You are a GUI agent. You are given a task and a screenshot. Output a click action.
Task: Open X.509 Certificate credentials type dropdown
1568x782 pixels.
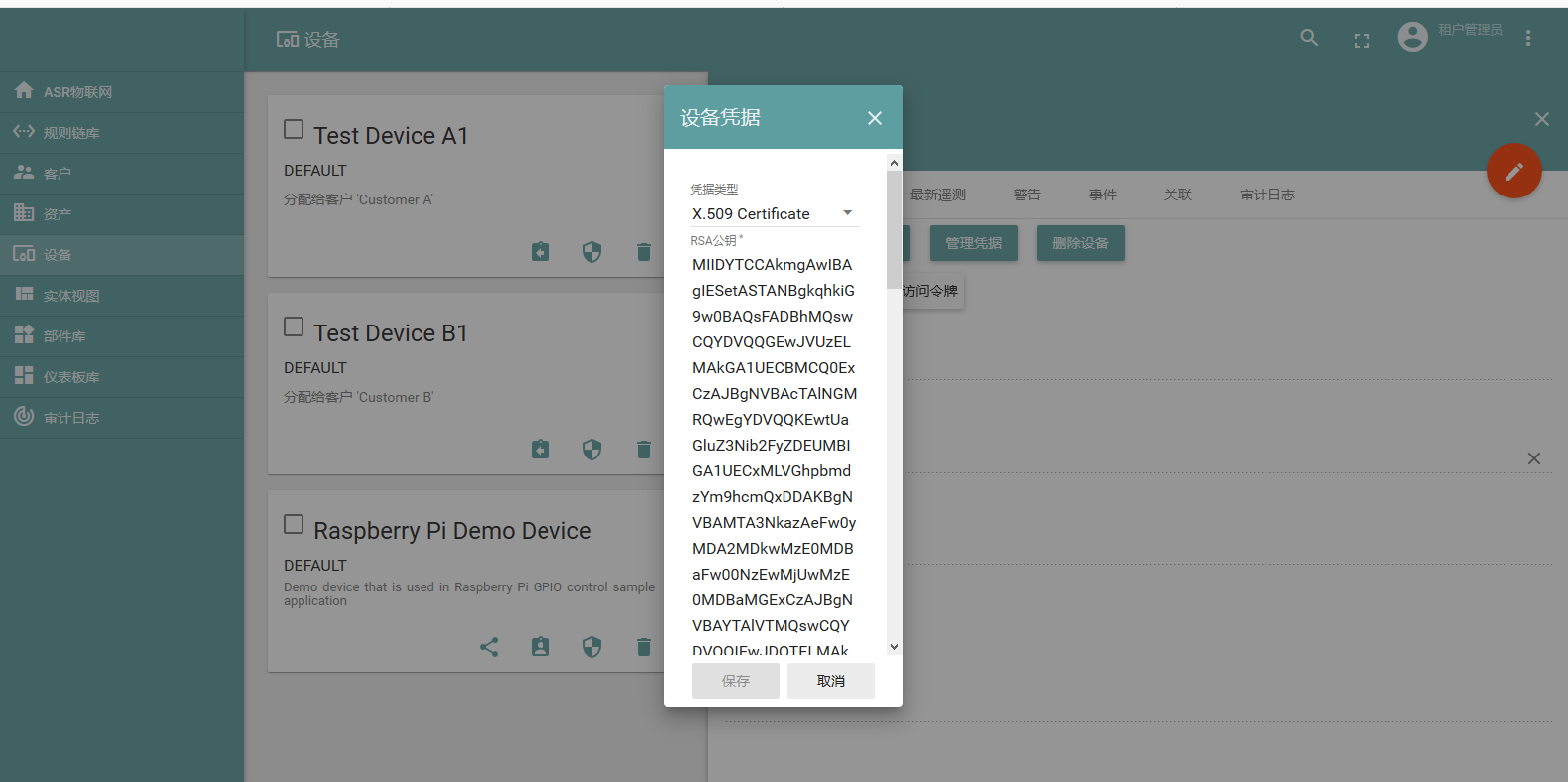click(774, 213)
